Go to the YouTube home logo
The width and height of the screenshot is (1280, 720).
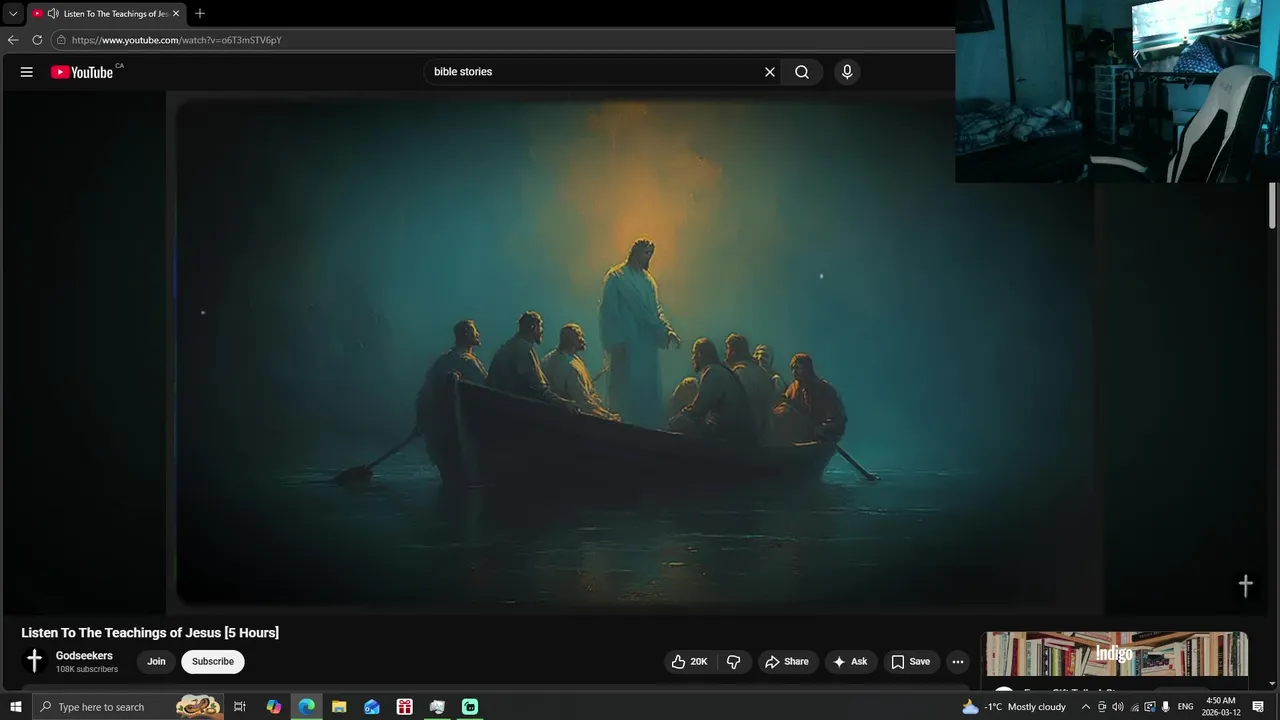[x=82, y=72]
